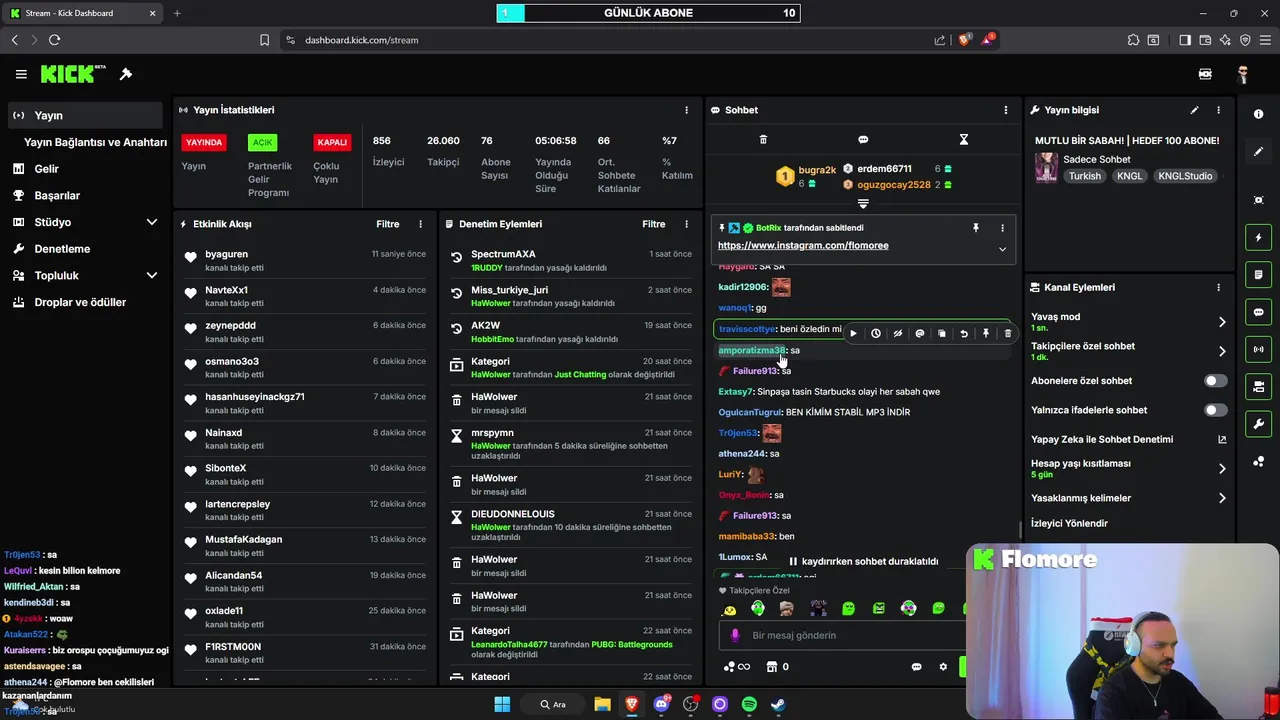Open the Yayın bilgisi three-dot menu
This screenshot has width=1280, height=720.
(x=1218, y=110)
